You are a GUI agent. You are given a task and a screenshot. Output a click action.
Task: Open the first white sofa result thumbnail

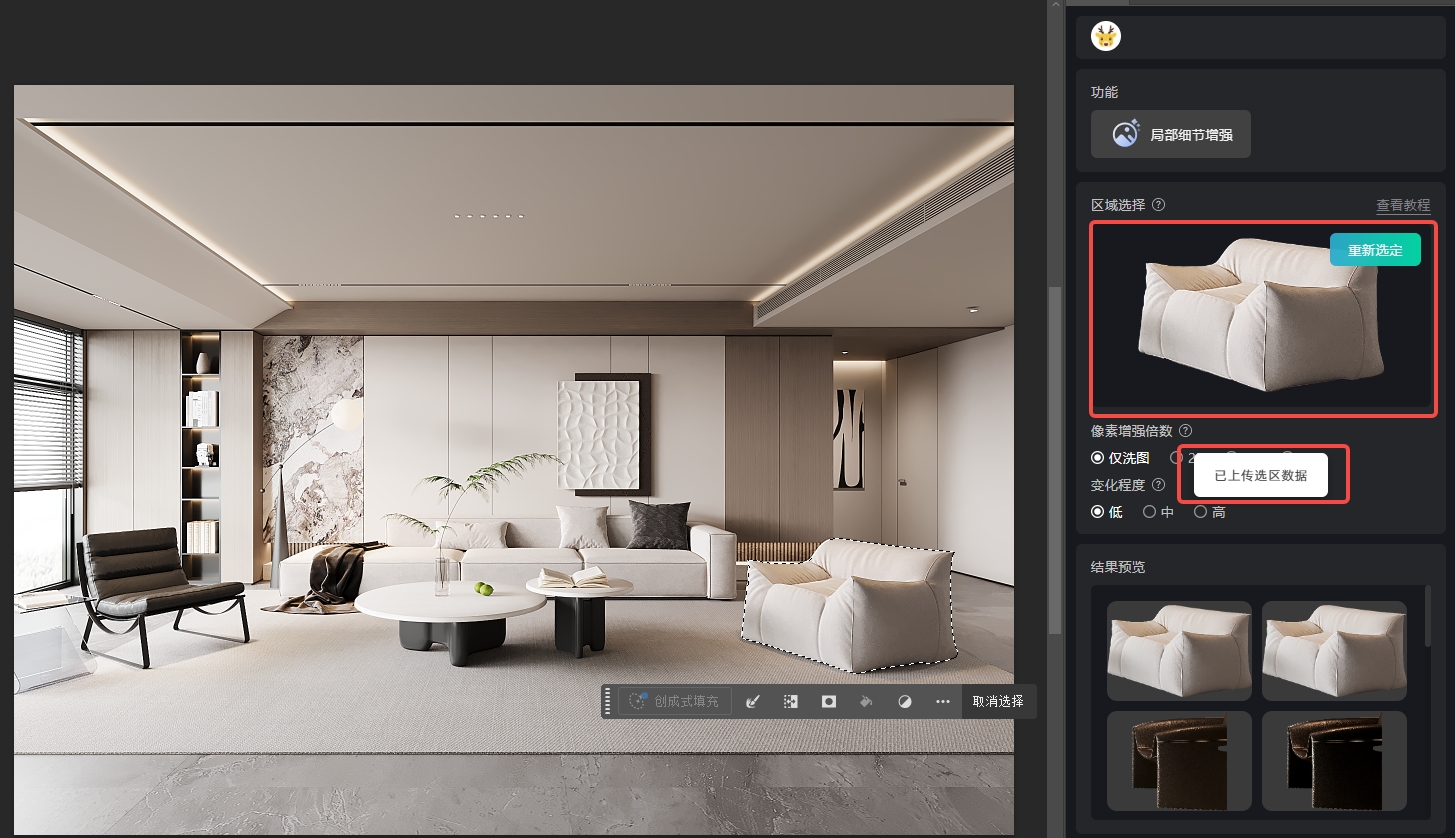[1179, 650]
